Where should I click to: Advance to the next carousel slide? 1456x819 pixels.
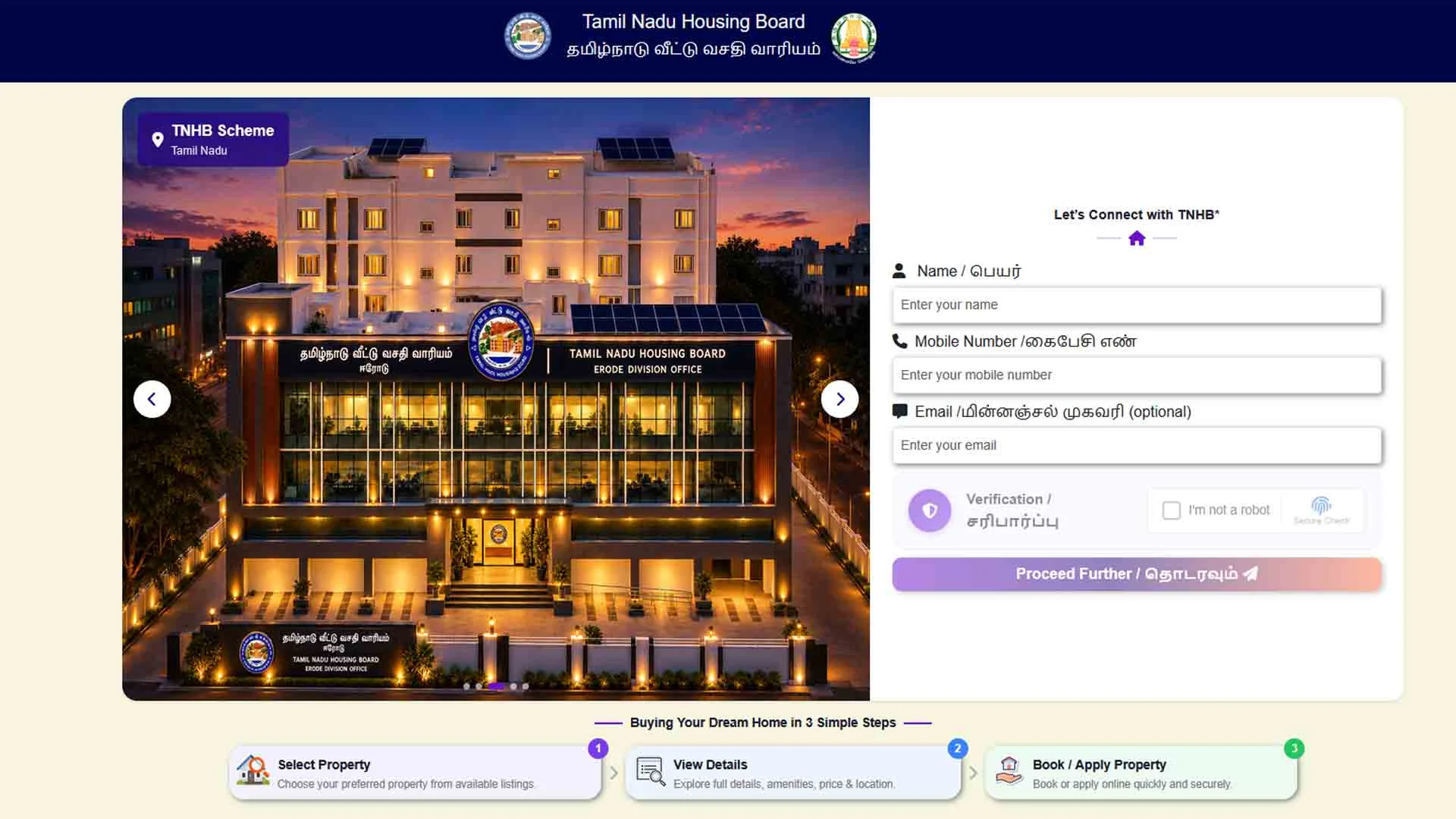(x=839, y=399)
